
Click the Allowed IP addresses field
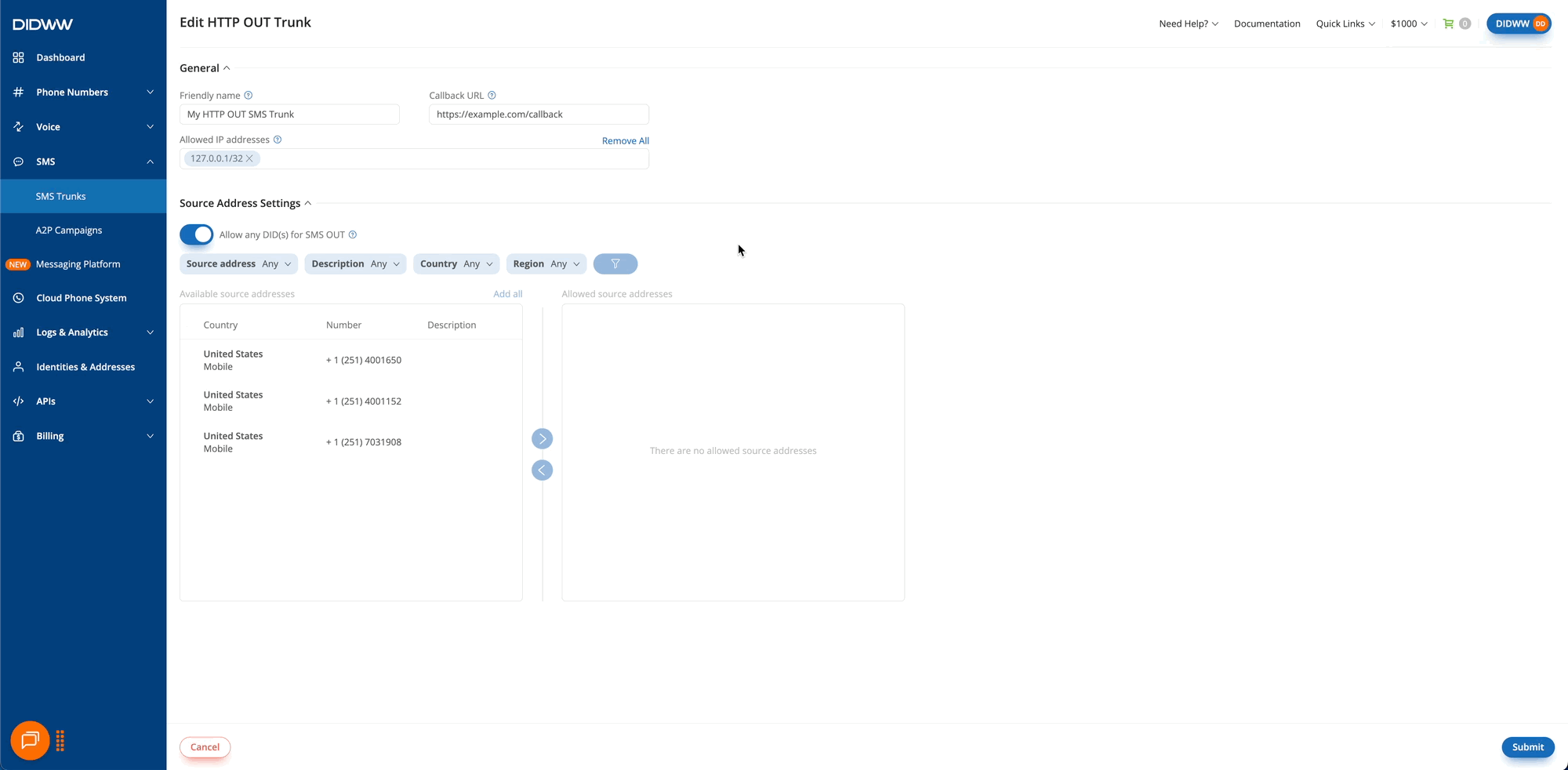click(x=414, y=158)
